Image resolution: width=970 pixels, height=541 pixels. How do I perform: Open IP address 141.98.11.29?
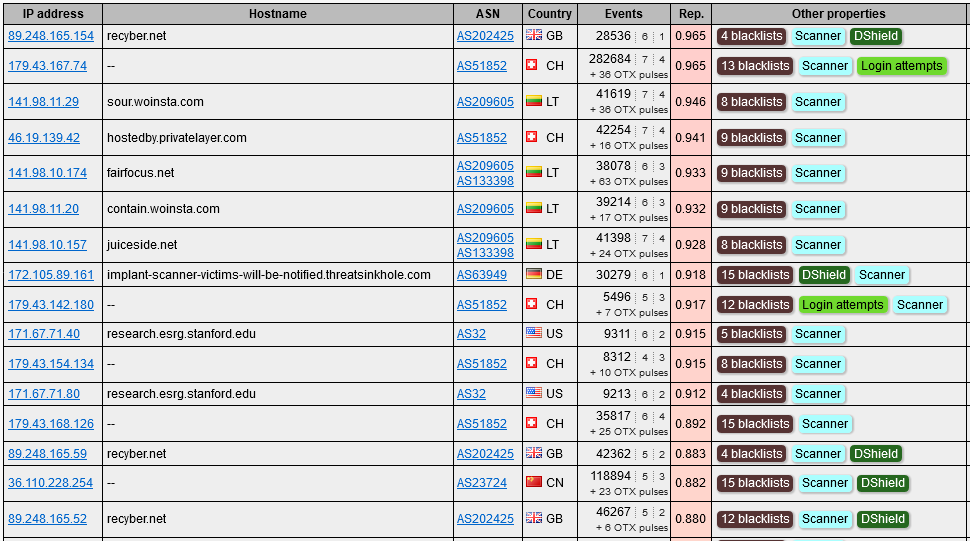pos(43,101)
